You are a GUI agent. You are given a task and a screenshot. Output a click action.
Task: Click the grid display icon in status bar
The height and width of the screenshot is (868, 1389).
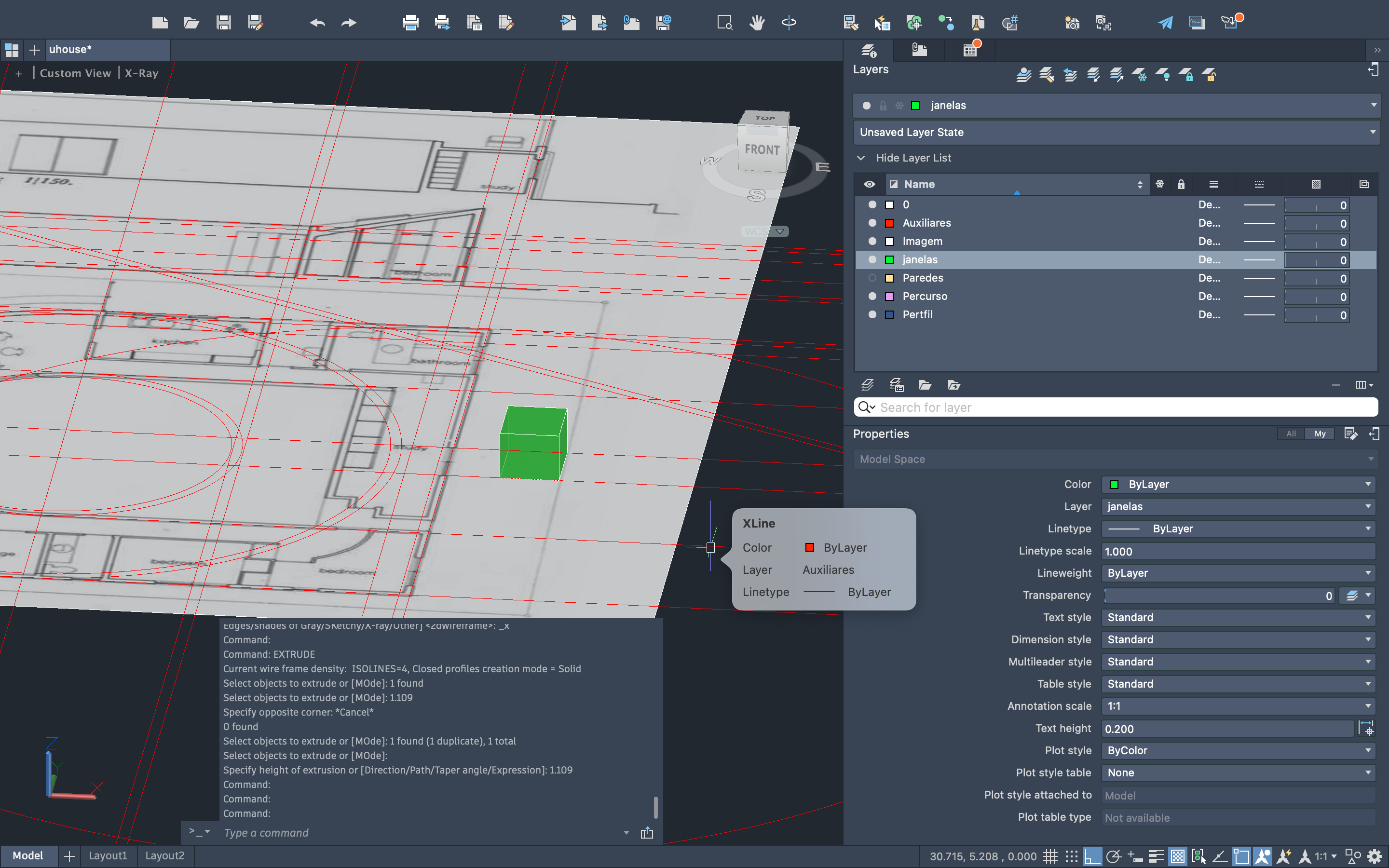click(1050, 856)
